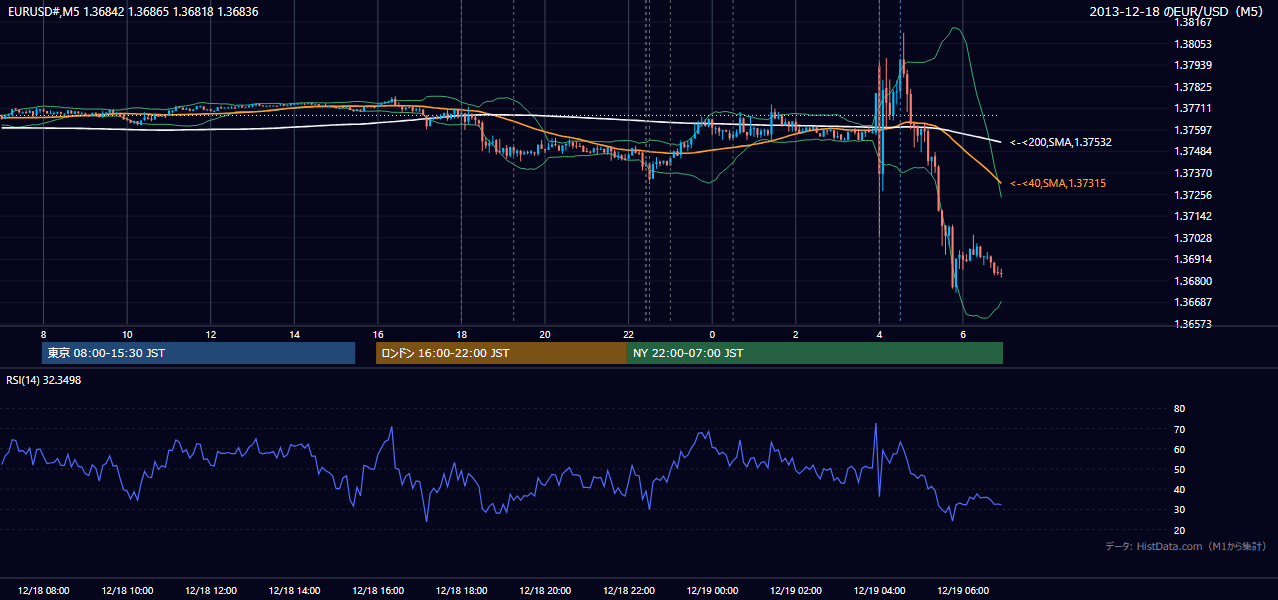Click RSI scale value 50
1278x600 pixels.
click(1179, 469)
